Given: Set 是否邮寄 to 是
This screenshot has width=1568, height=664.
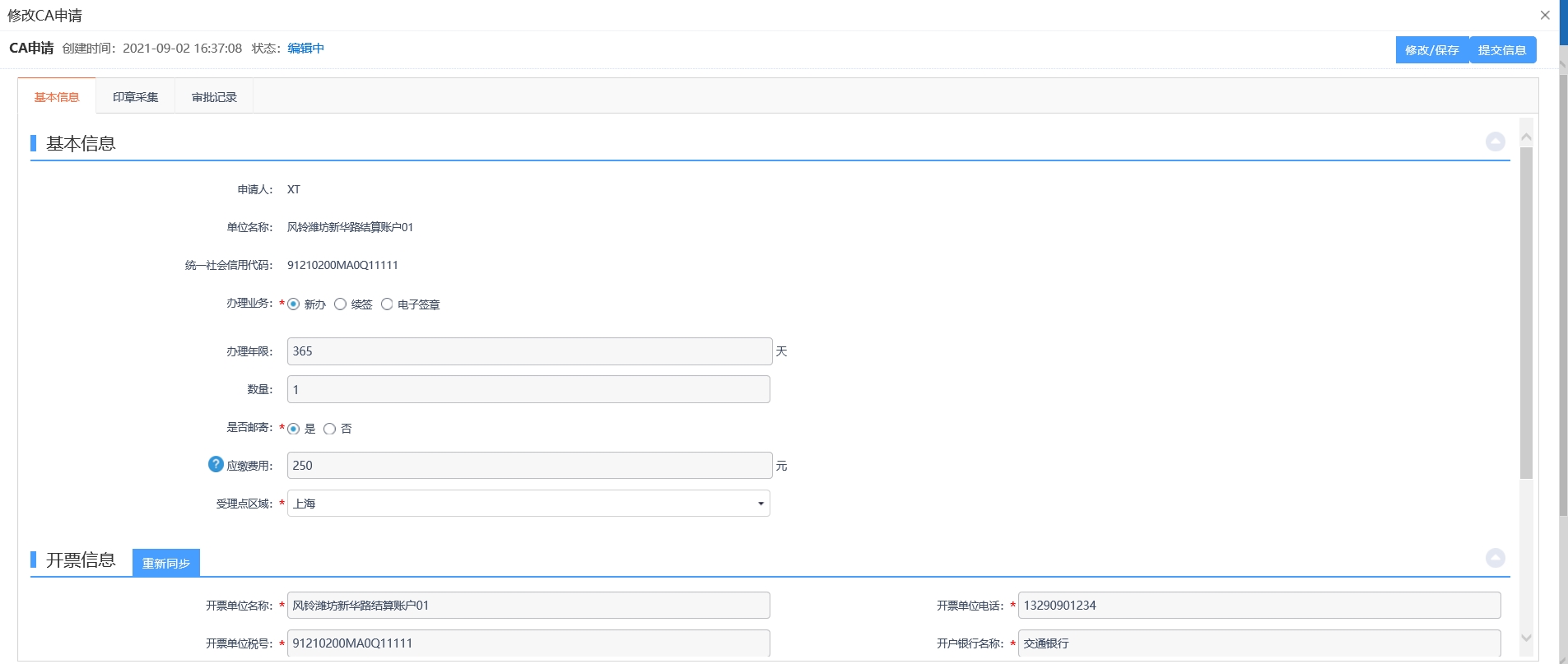Looking at the screenshot, I should coord(294,429).
